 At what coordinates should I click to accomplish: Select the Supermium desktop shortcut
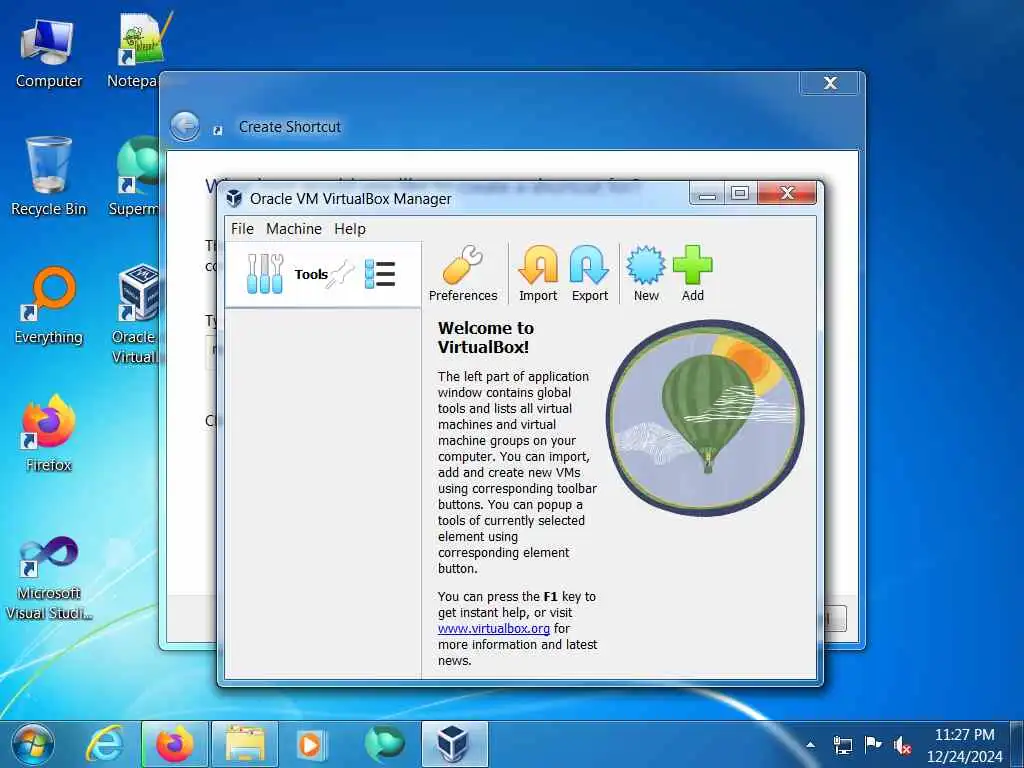pyautogui.click(x=135, y=176)
